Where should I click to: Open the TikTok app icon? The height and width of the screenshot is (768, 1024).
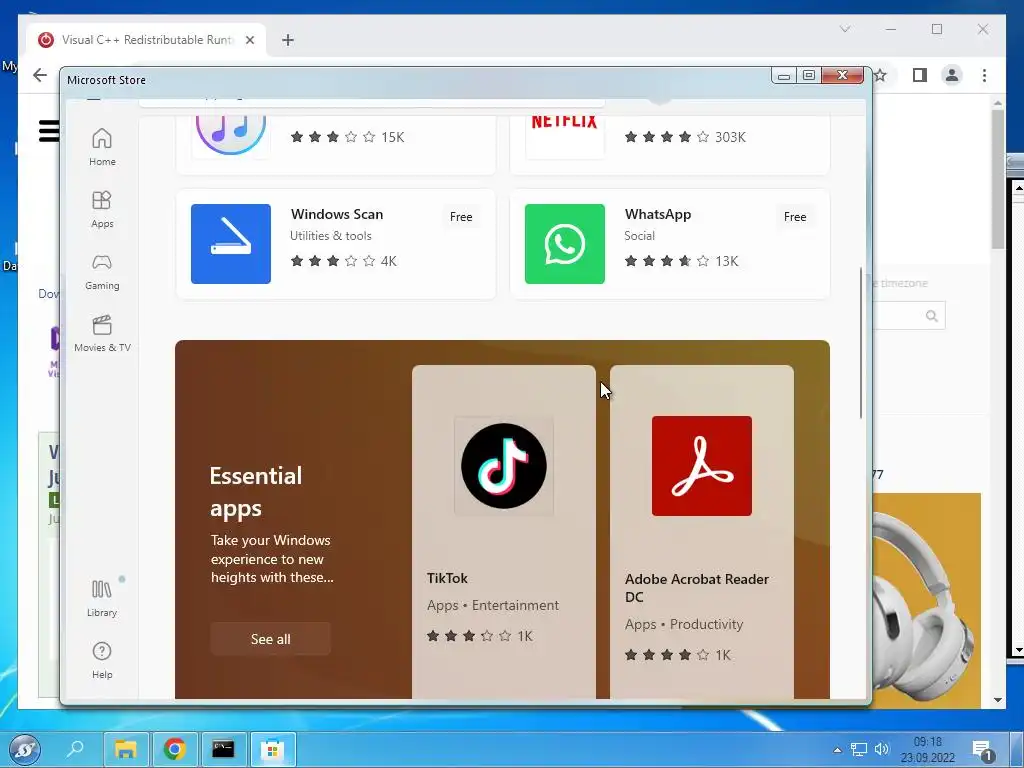pos(504,466)
